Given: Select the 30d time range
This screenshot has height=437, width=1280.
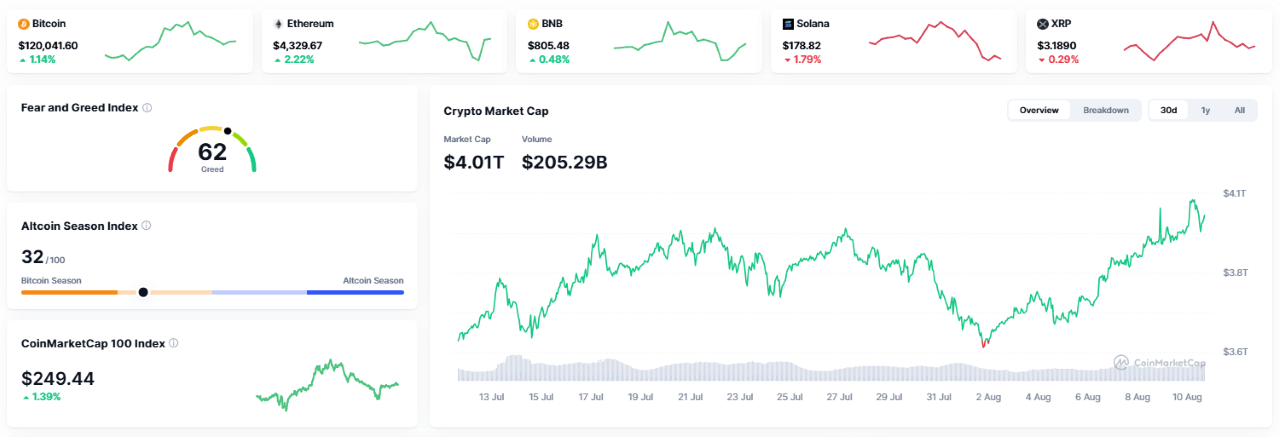Looking at the screenshot, I should point(1168,110).
